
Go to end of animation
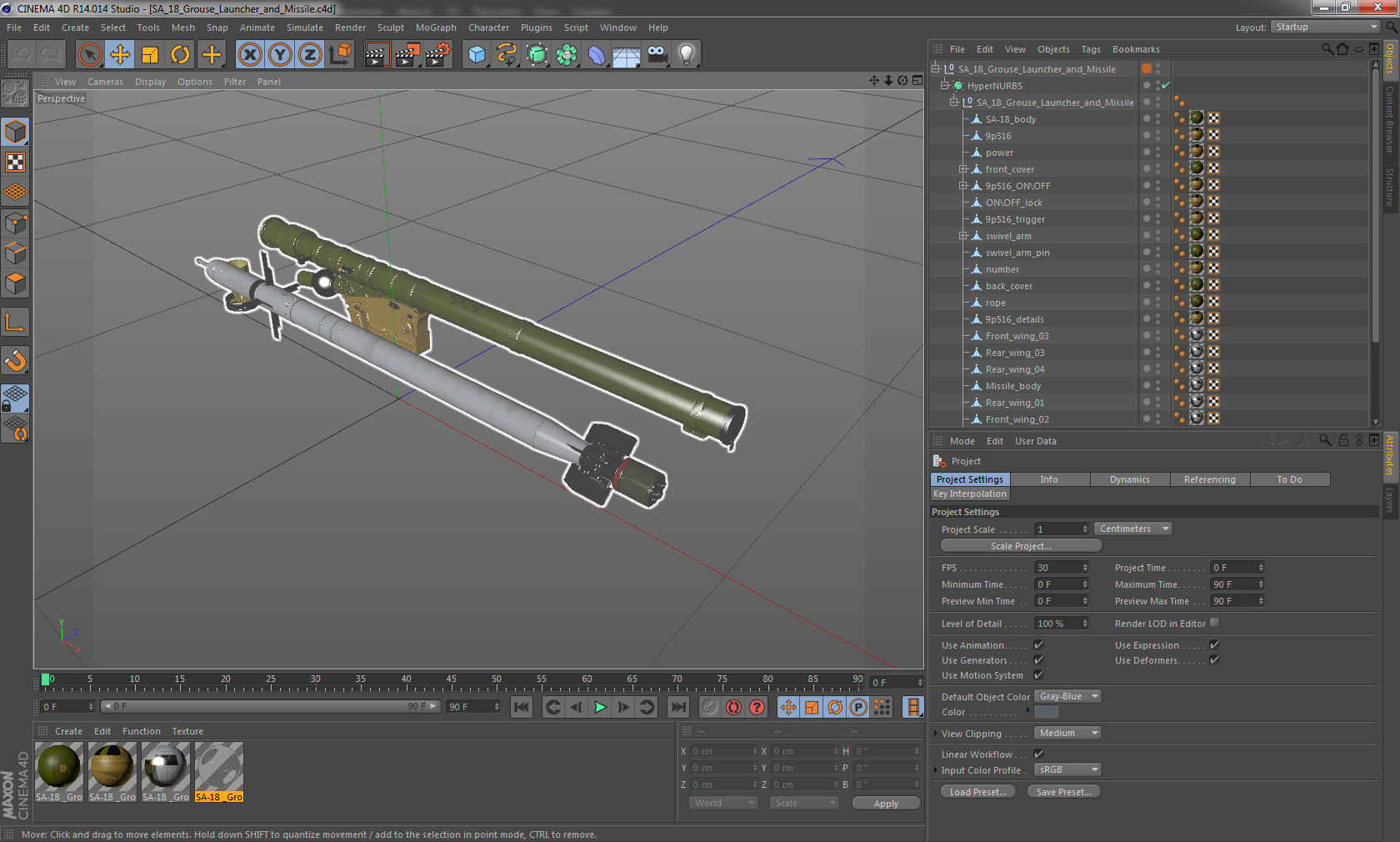pos(678,707)
